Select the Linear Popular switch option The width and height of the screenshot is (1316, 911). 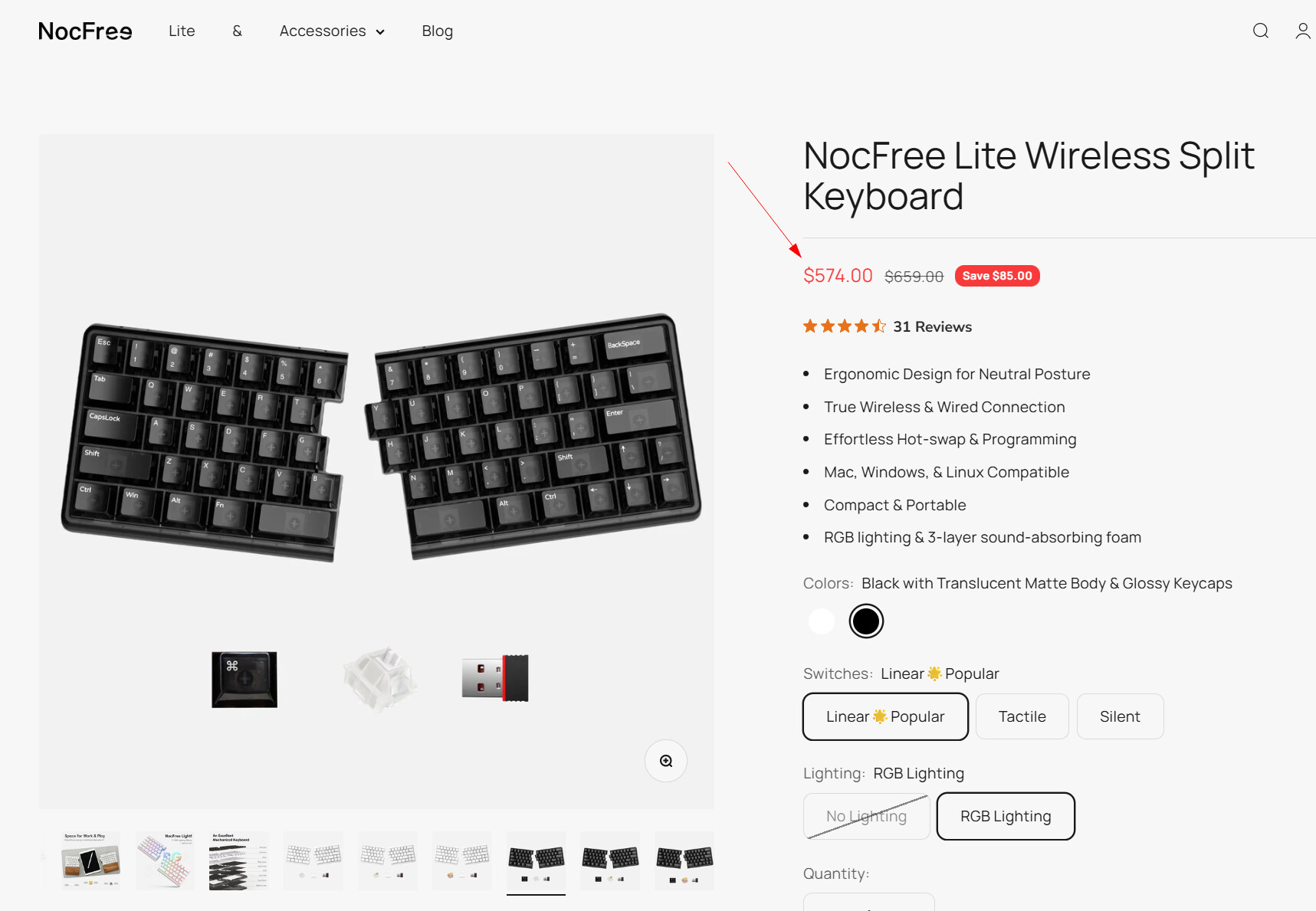click(x=885, y=716)
